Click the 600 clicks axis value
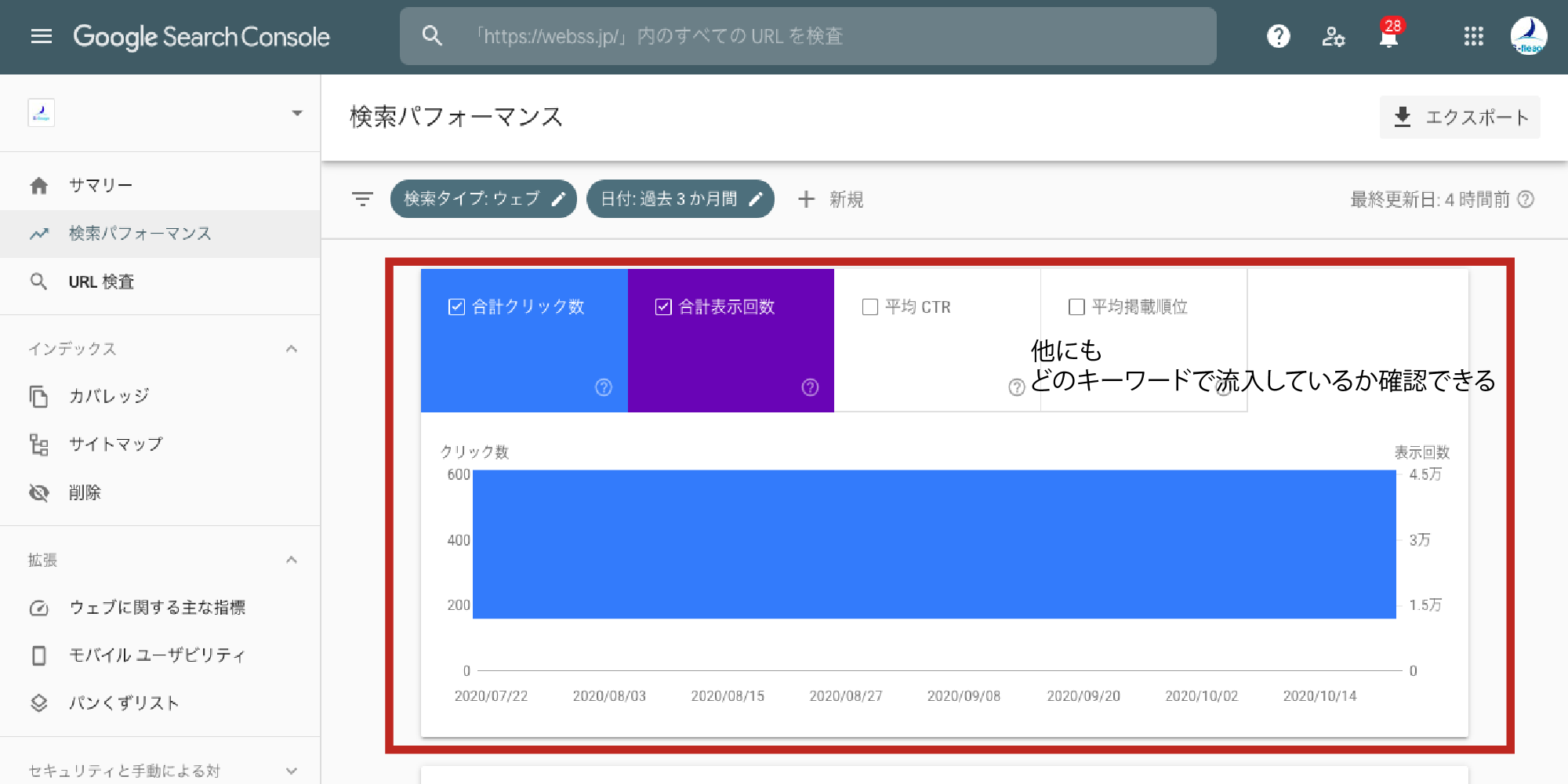This screenshot has width=1568, height=784. (x=459, y=474)
